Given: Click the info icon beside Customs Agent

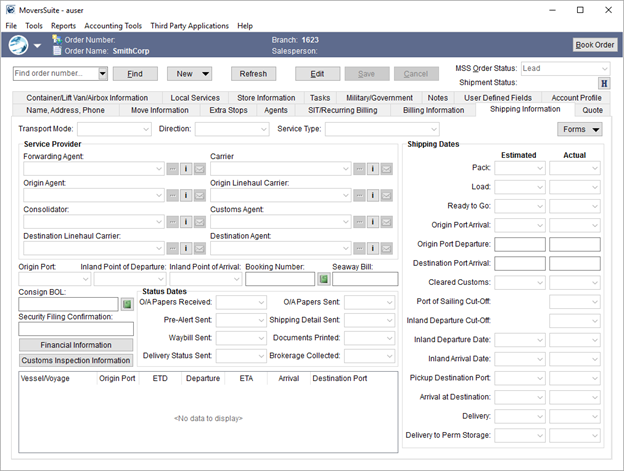Looking at the screenshot, I should pyautogui.click(x=372, y=222).
